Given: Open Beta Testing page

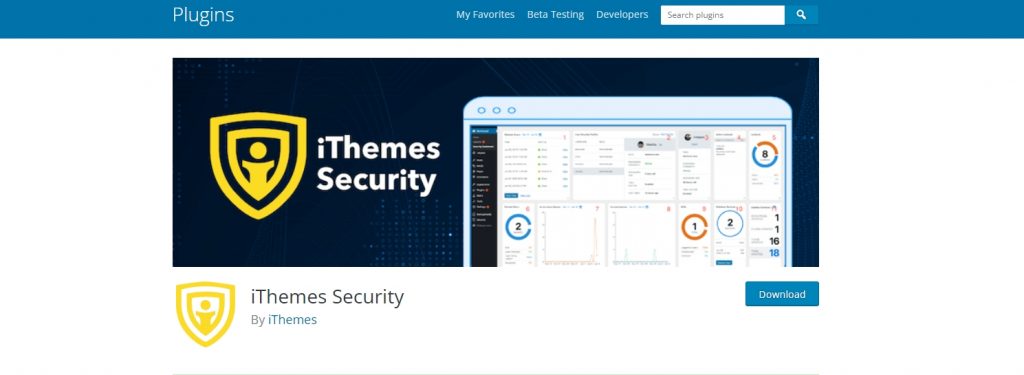Looking at the screenshot, I should (555, 14).
